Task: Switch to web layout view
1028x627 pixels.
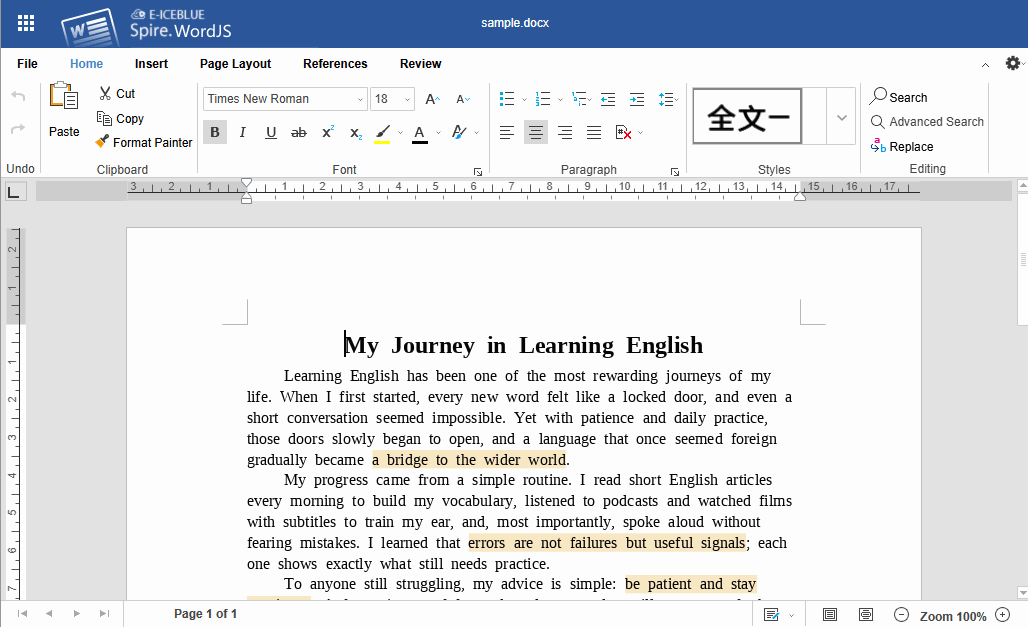Action: click(866, 615)
